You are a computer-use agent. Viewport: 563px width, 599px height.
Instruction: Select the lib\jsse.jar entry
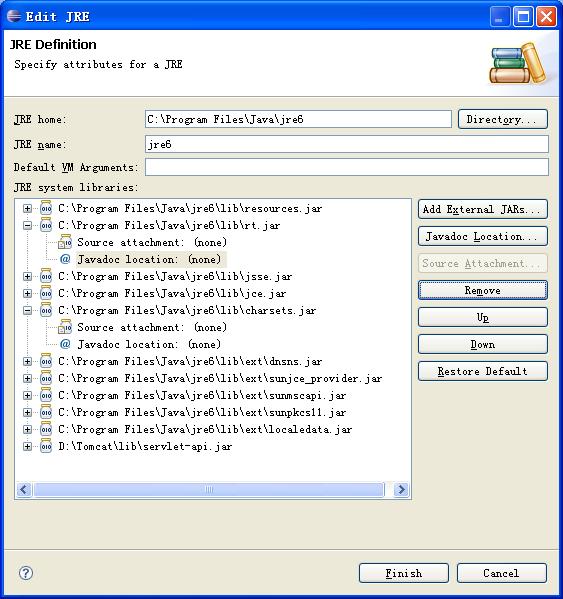click(175, 276)
